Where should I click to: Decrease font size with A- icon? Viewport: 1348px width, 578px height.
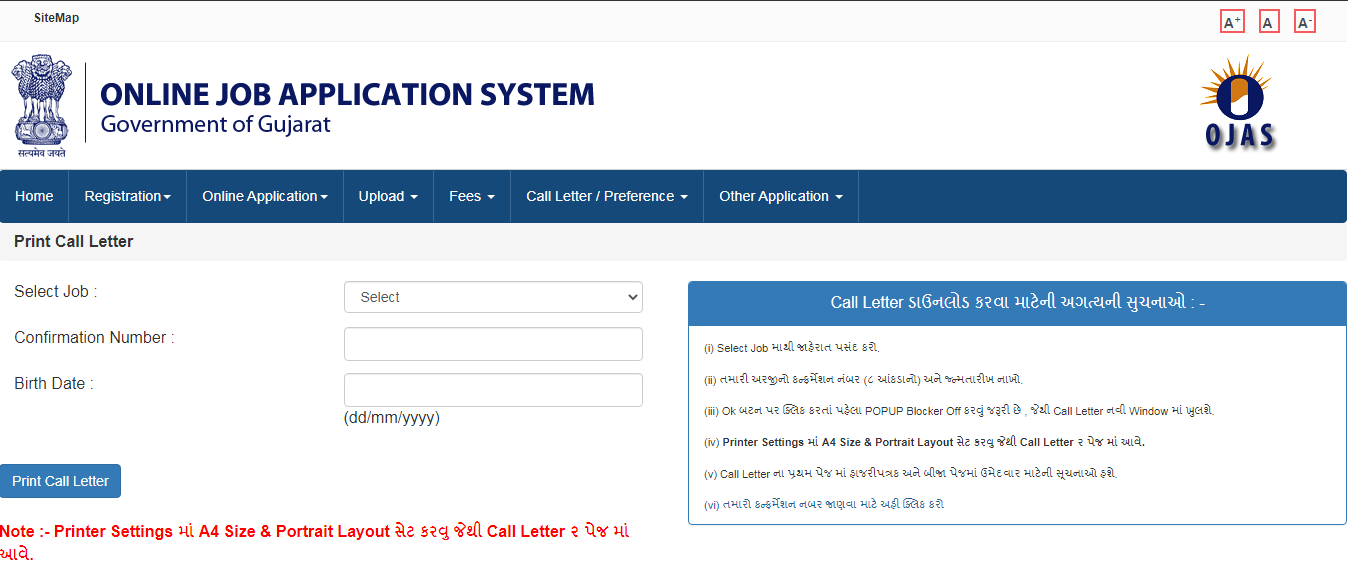point(1304,22)
